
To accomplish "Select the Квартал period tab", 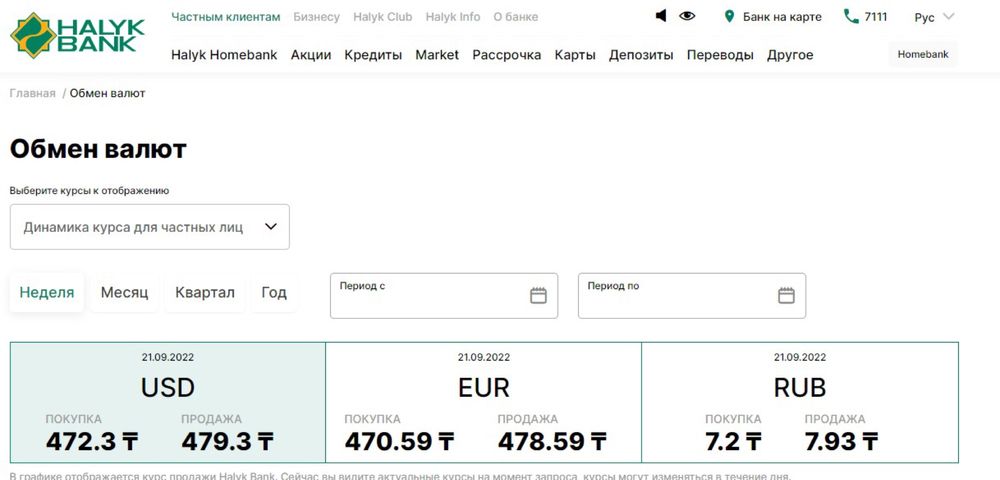I will point(205,293).
